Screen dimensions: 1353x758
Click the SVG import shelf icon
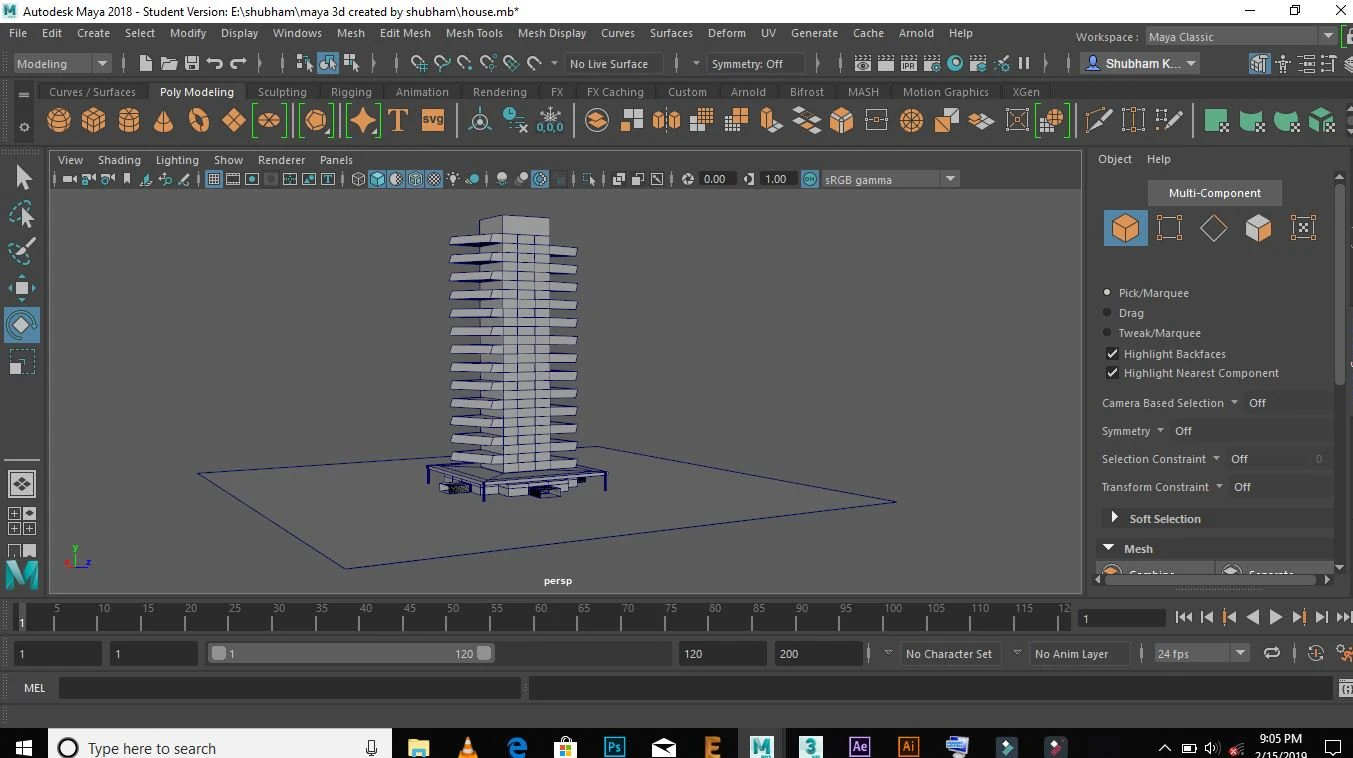pos(433,121)
